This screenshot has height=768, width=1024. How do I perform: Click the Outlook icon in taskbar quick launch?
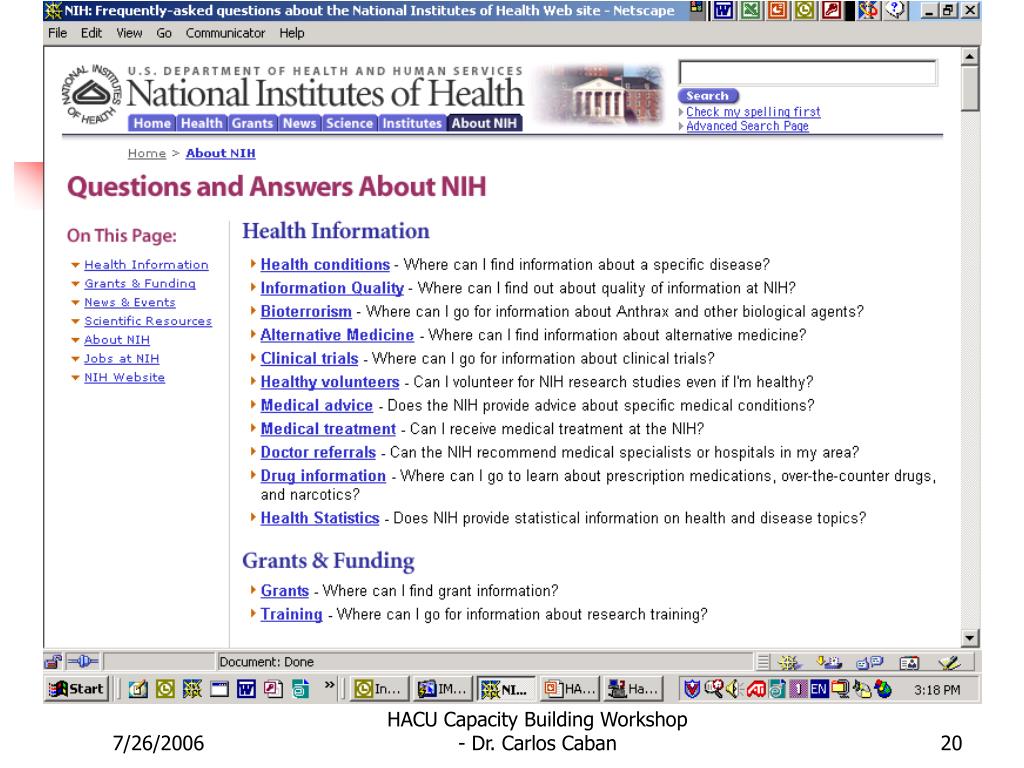click(165, 689)
